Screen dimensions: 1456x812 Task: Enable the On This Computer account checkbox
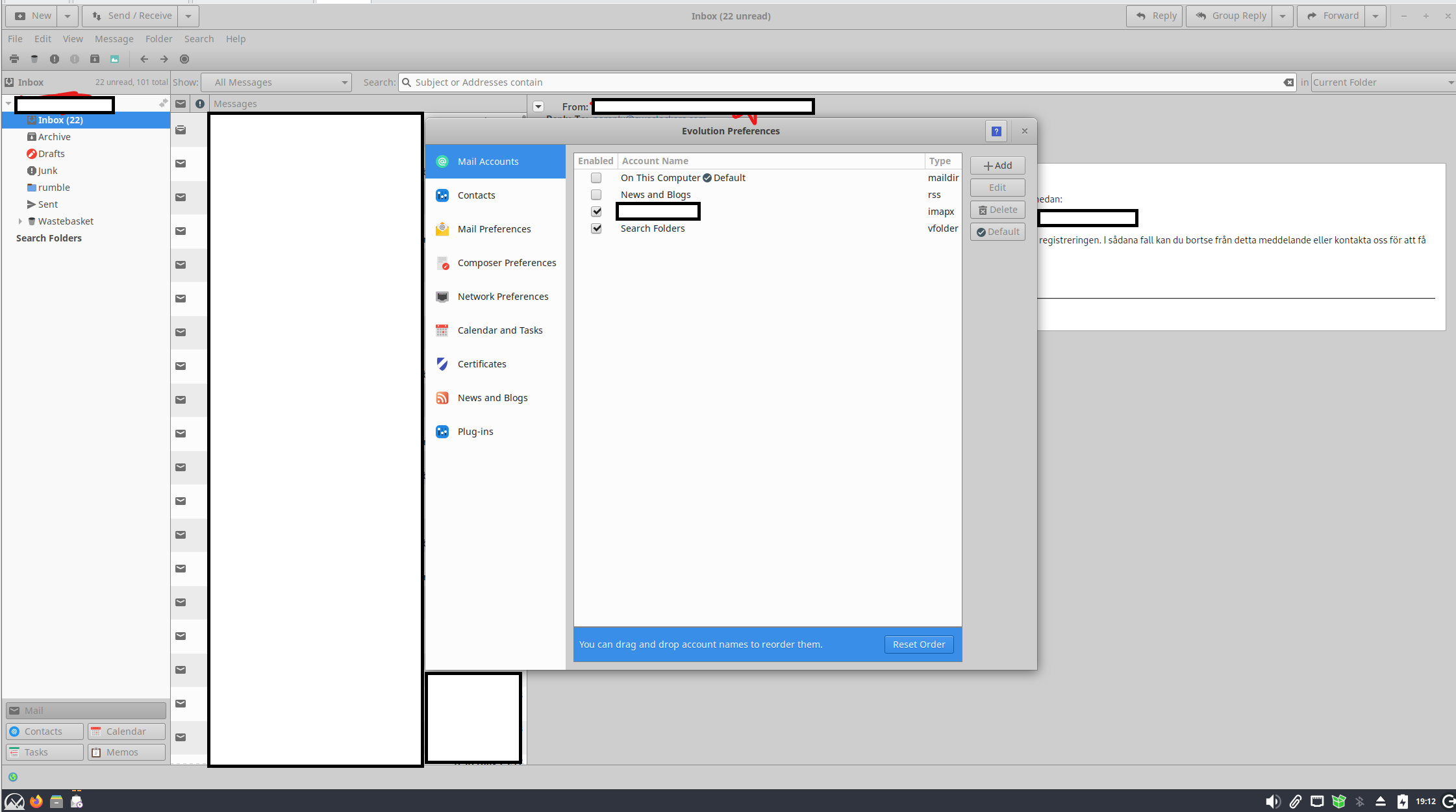click(x=596, y=178)
